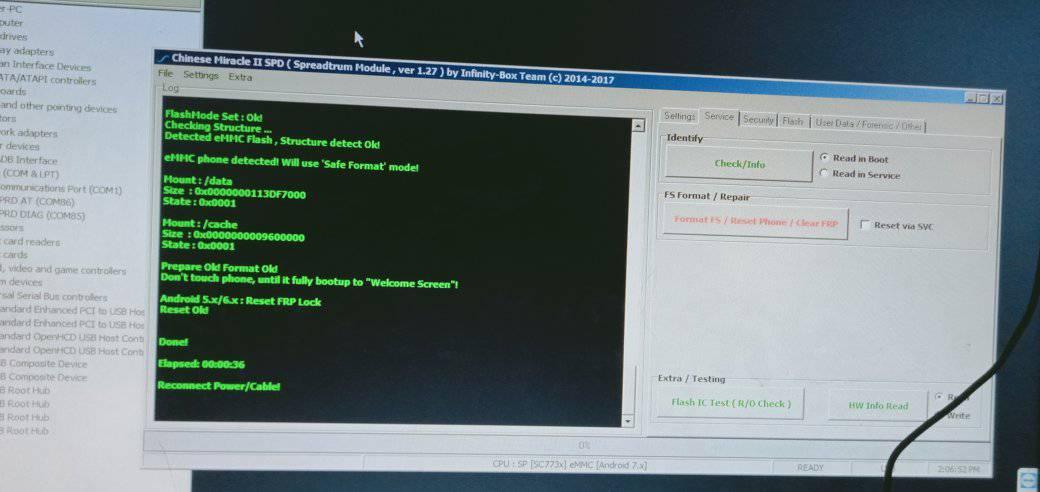This screenshot has height=492, width=1040.
Task: Click 'Done!' log line
Action: 173,342
